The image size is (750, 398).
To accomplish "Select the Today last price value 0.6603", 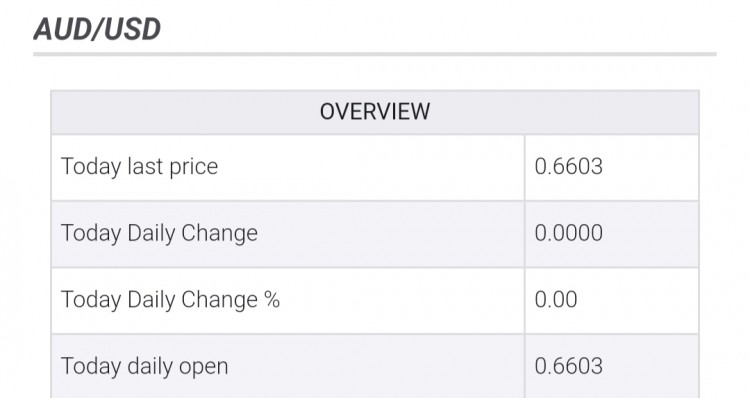I will pos(568,166).
